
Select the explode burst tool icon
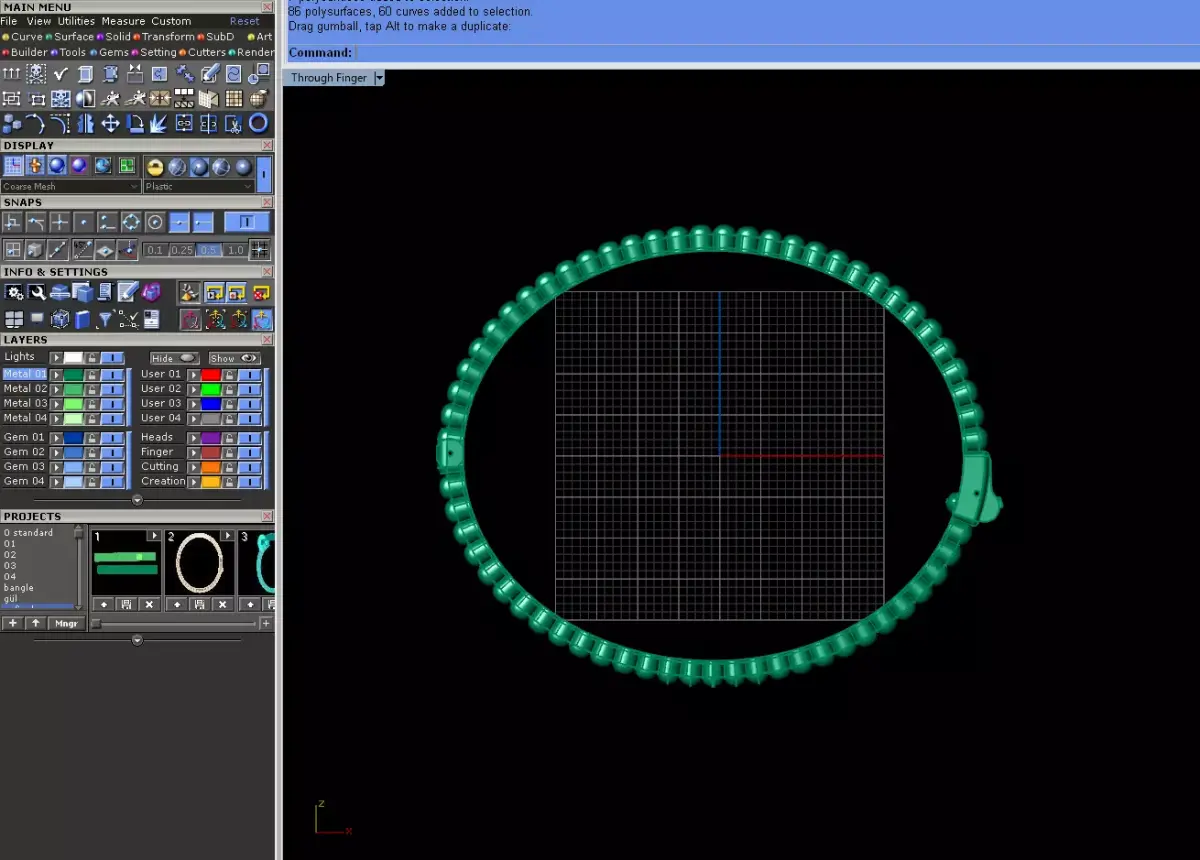pos(158,122)
